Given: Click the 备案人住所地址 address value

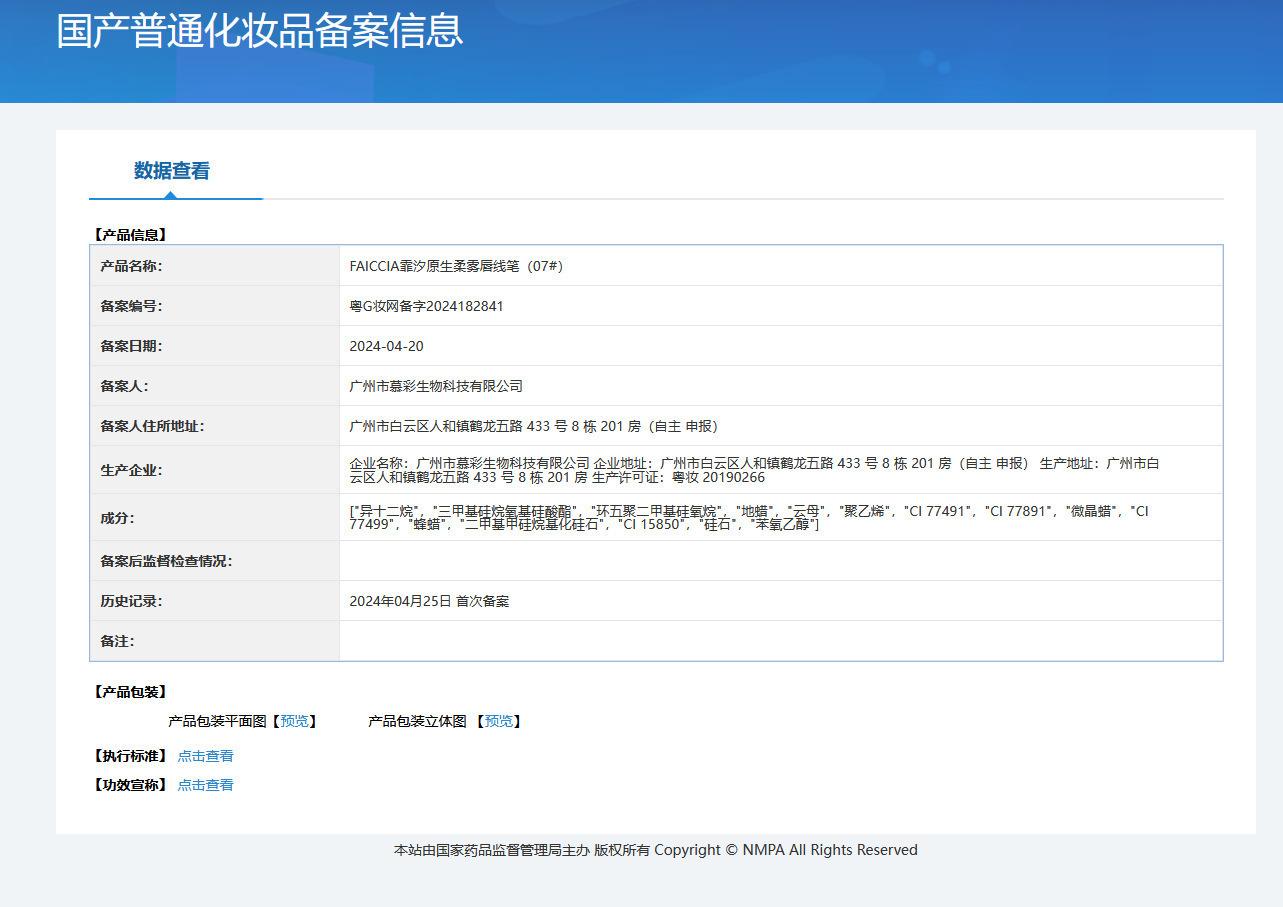Looking at the screenshot, I should pos(534,426).
